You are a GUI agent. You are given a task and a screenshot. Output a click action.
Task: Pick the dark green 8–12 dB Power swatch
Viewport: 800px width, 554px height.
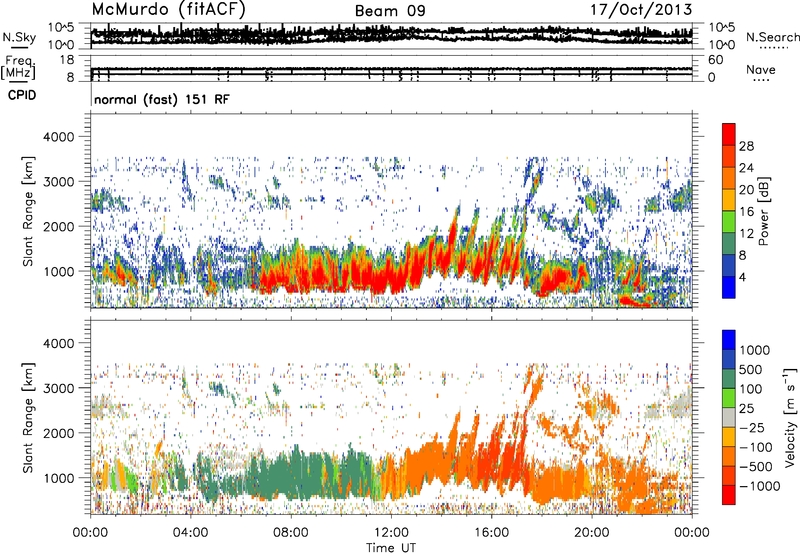(x=729, y=243)
